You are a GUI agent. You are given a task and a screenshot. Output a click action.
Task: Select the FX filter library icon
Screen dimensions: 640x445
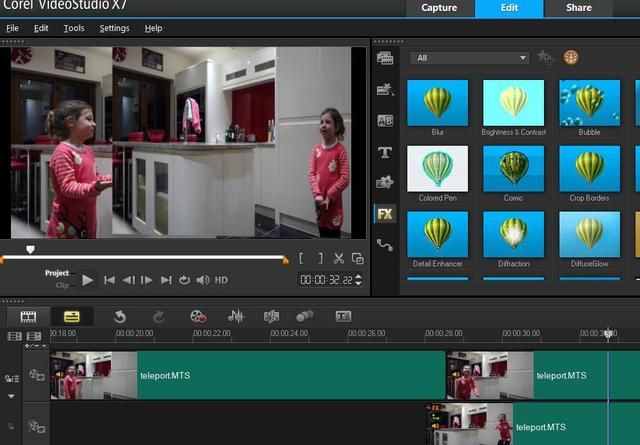click(x=385, y=214)
